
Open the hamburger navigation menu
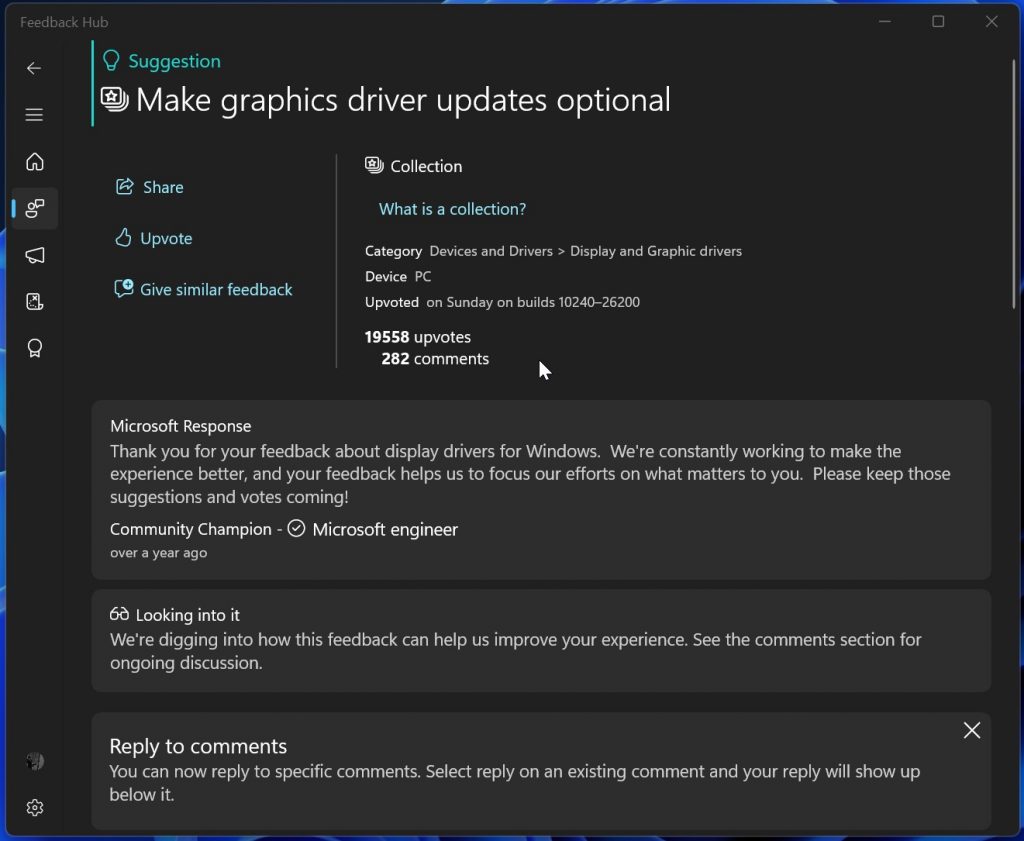pos(34,115)
